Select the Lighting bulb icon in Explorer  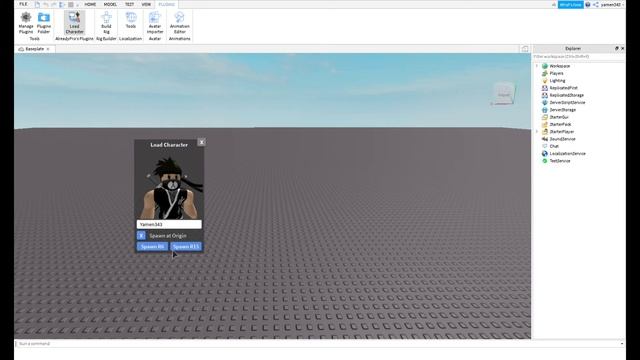[x=544, y=81]
